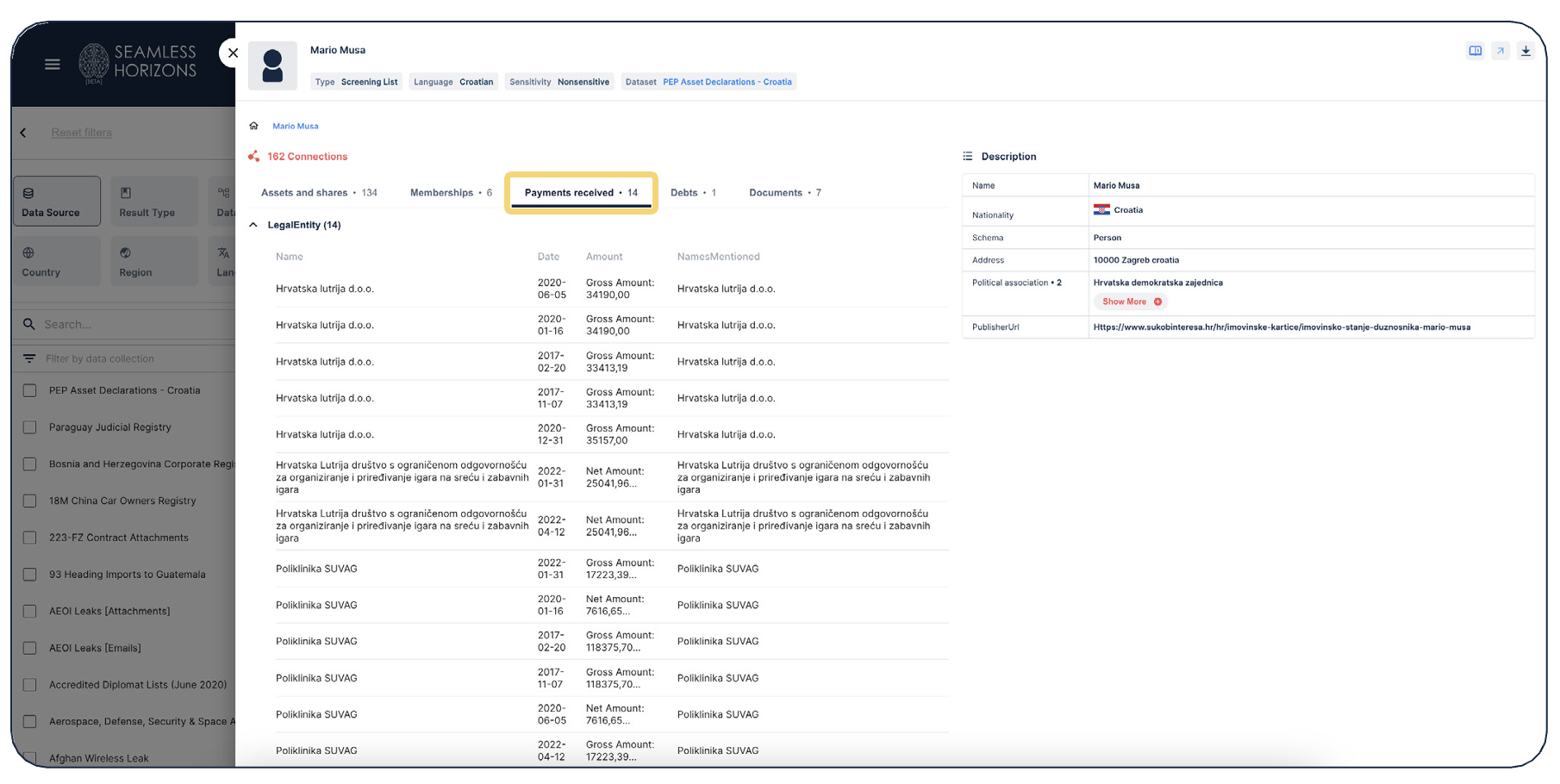The width and height of the screenshot is (1560, 784).
Task: Select the Poliklinika SUVAG row dated 2017-11-07
Action: (x=612, y=678)
